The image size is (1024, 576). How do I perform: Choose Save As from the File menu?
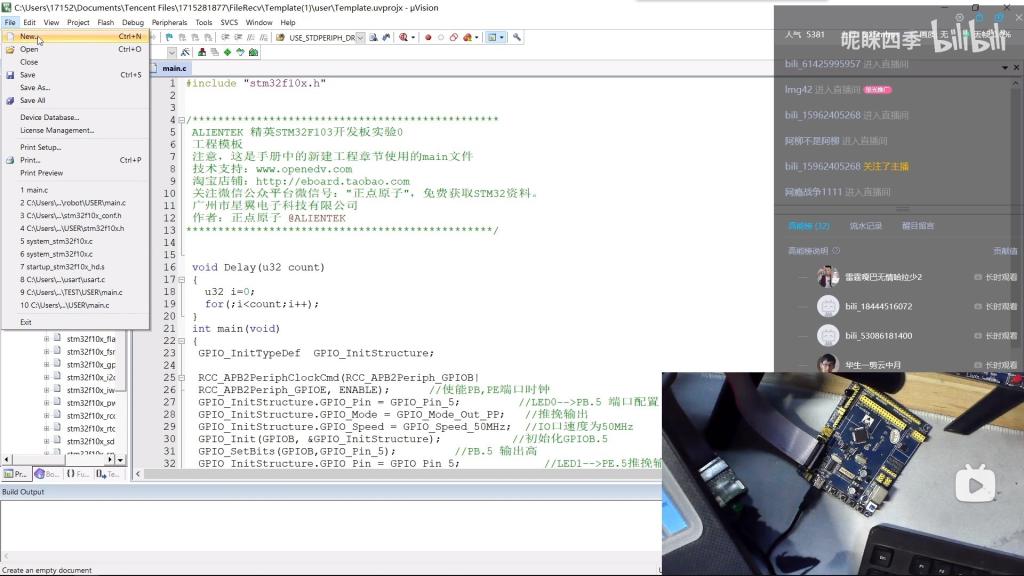(x=34, y=88)
